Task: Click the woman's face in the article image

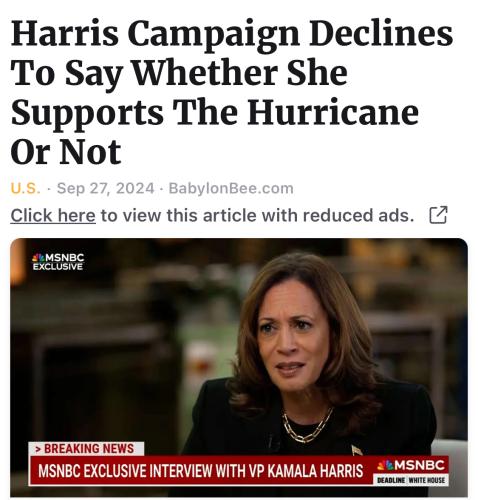Action: [292, 338]
